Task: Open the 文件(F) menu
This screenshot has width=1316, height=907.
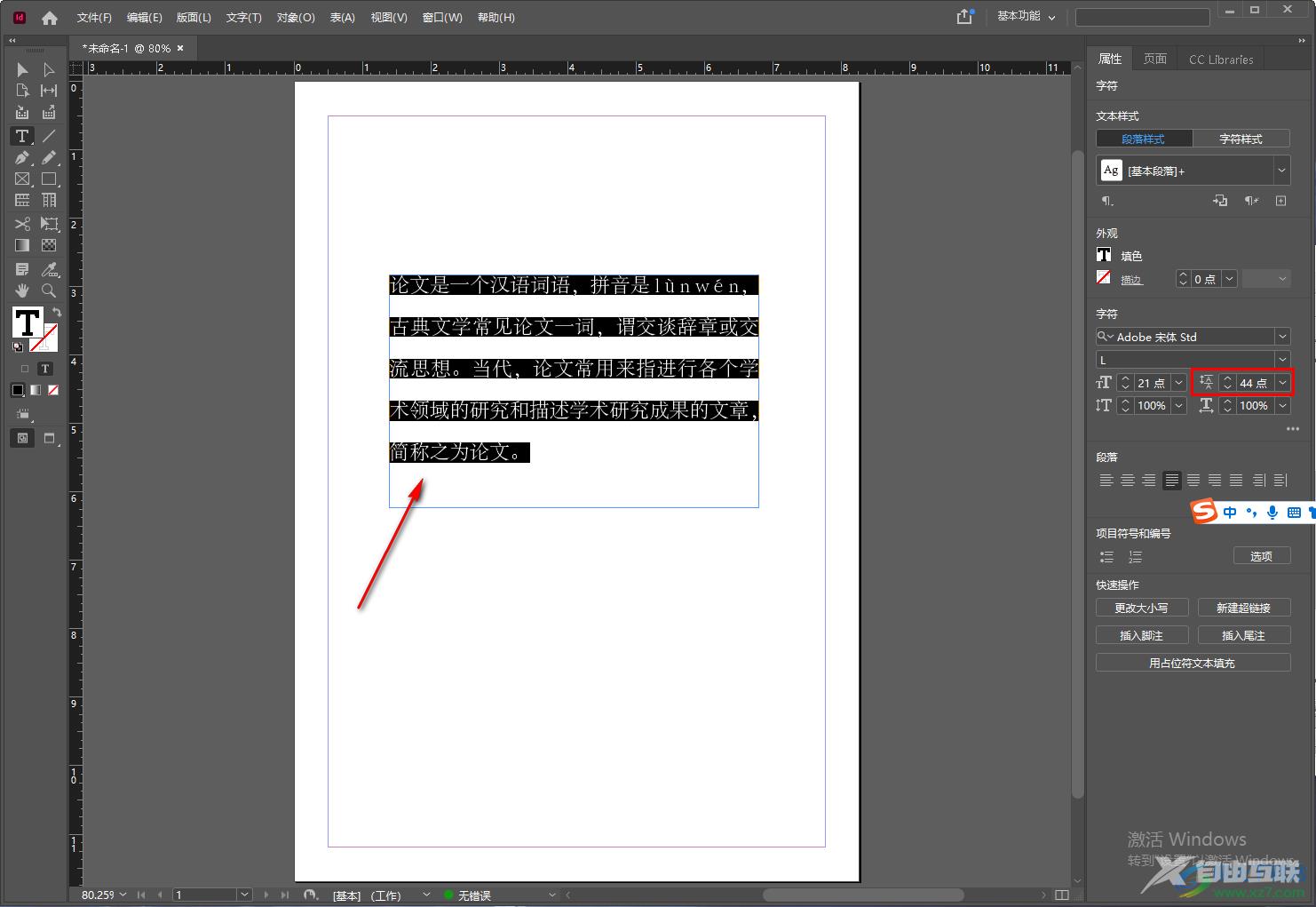Action: [x=94, y=18]
